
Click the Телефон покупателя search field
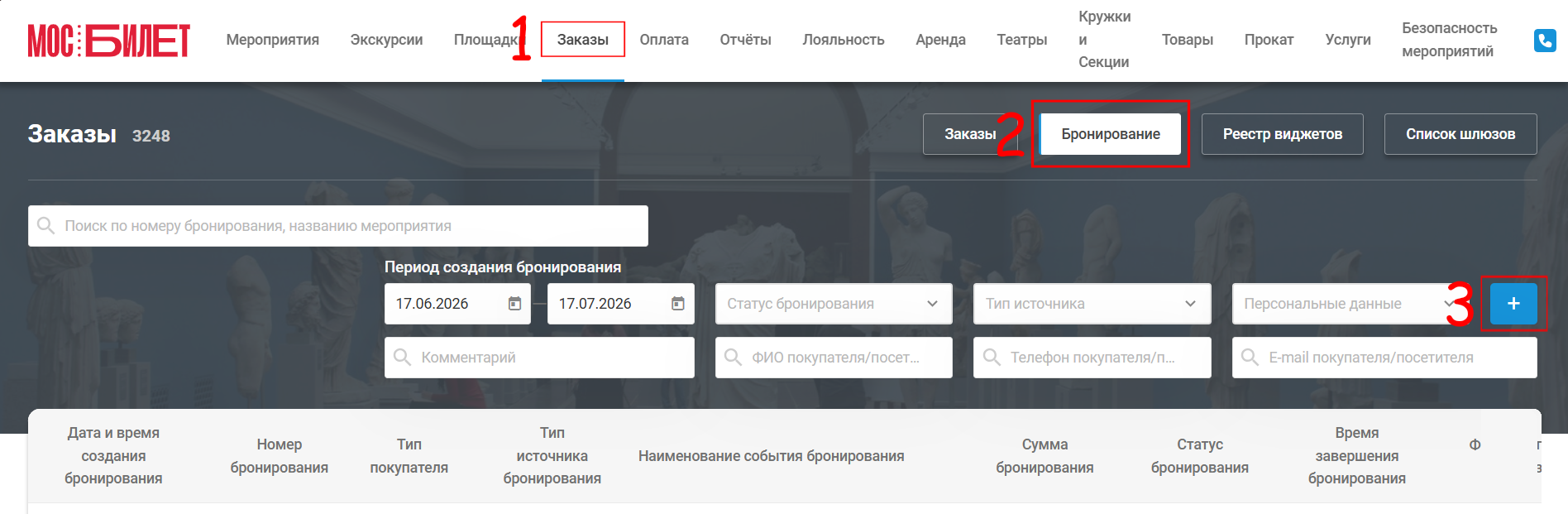pos(1092,358)
